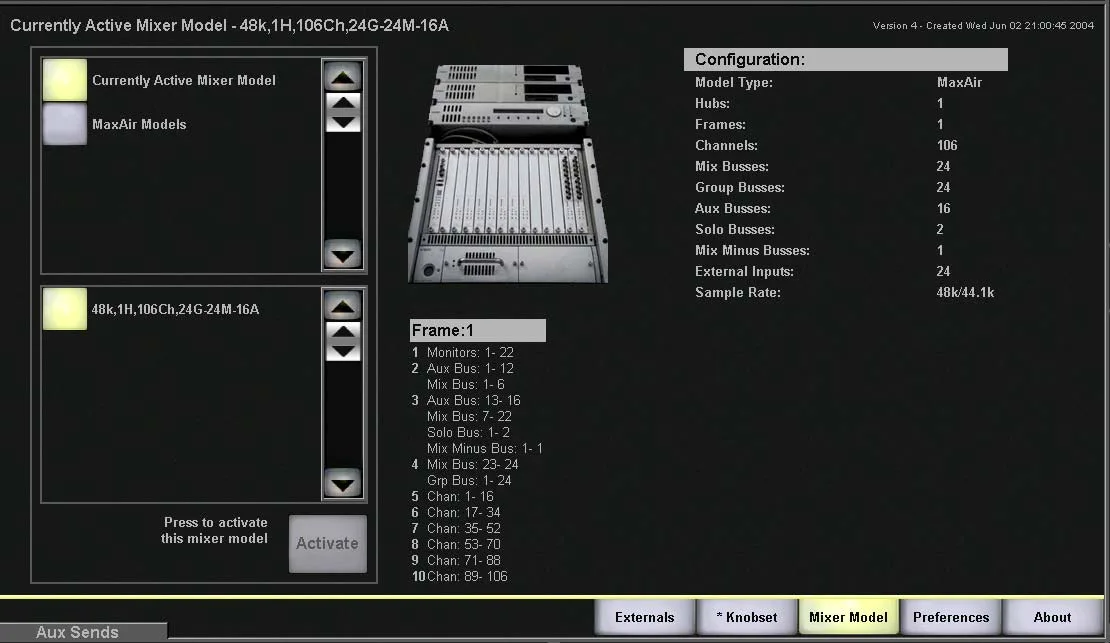Click the 'Solo Bus: 1- 2' row
The width and height of the screenshot is (1110, 643).
click(468, 432)
